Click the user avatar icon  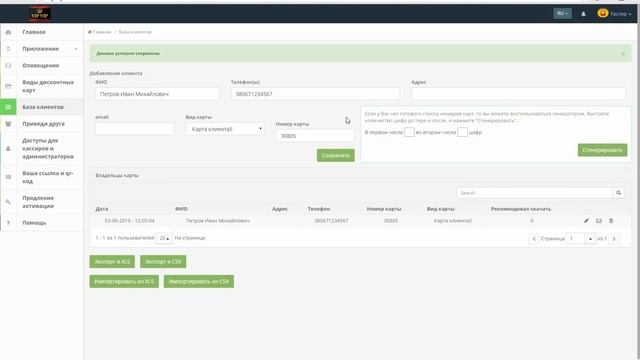click(602, 13)
